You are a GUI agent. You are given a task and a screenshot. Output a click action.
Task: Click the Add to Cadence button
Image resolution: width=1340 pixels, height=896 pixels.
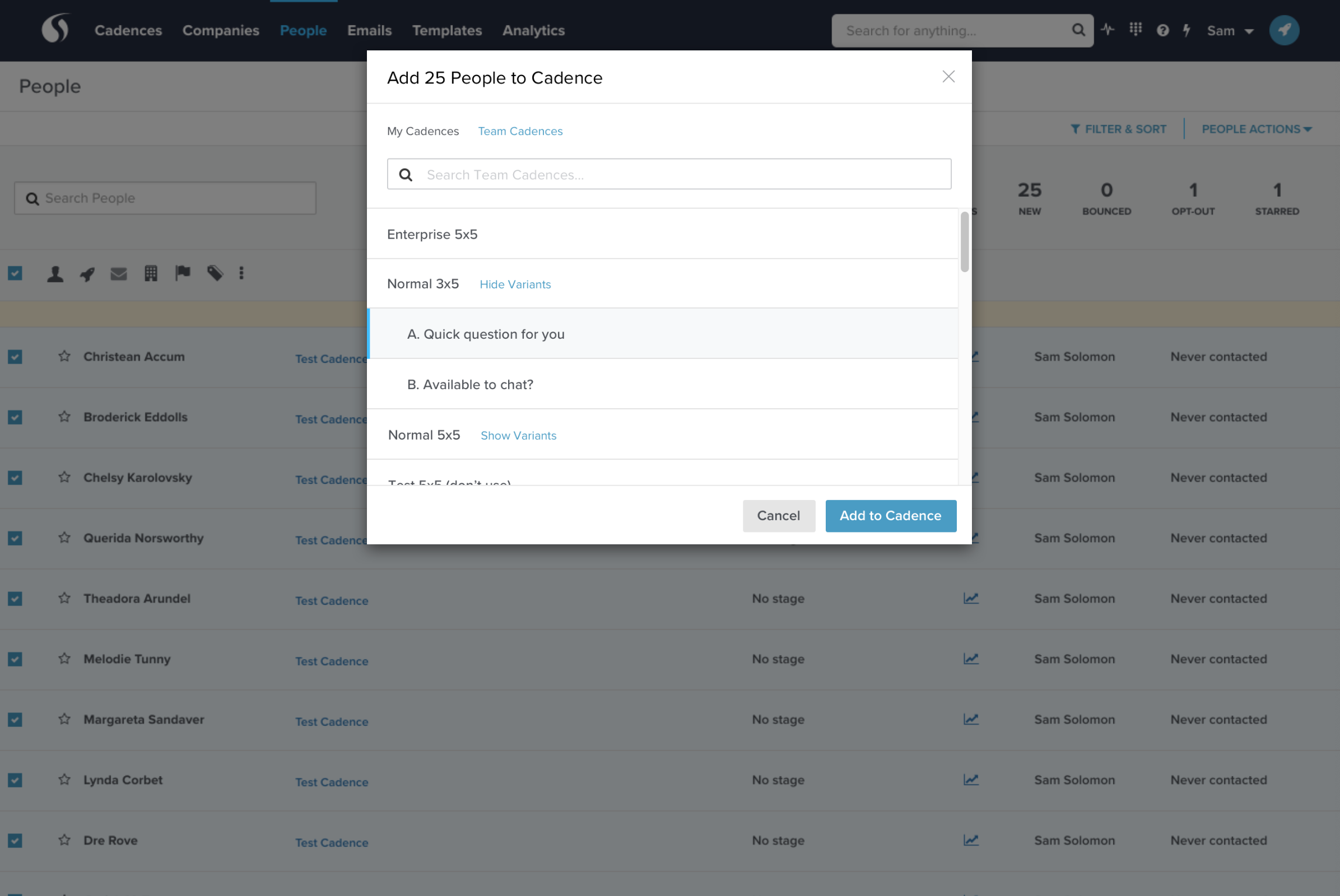pyautogui.click(x=890, y=515)
